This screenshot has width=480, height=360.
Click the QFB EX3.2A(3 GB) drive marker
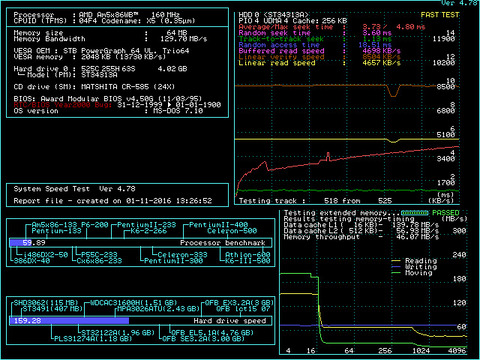(239, 303)
